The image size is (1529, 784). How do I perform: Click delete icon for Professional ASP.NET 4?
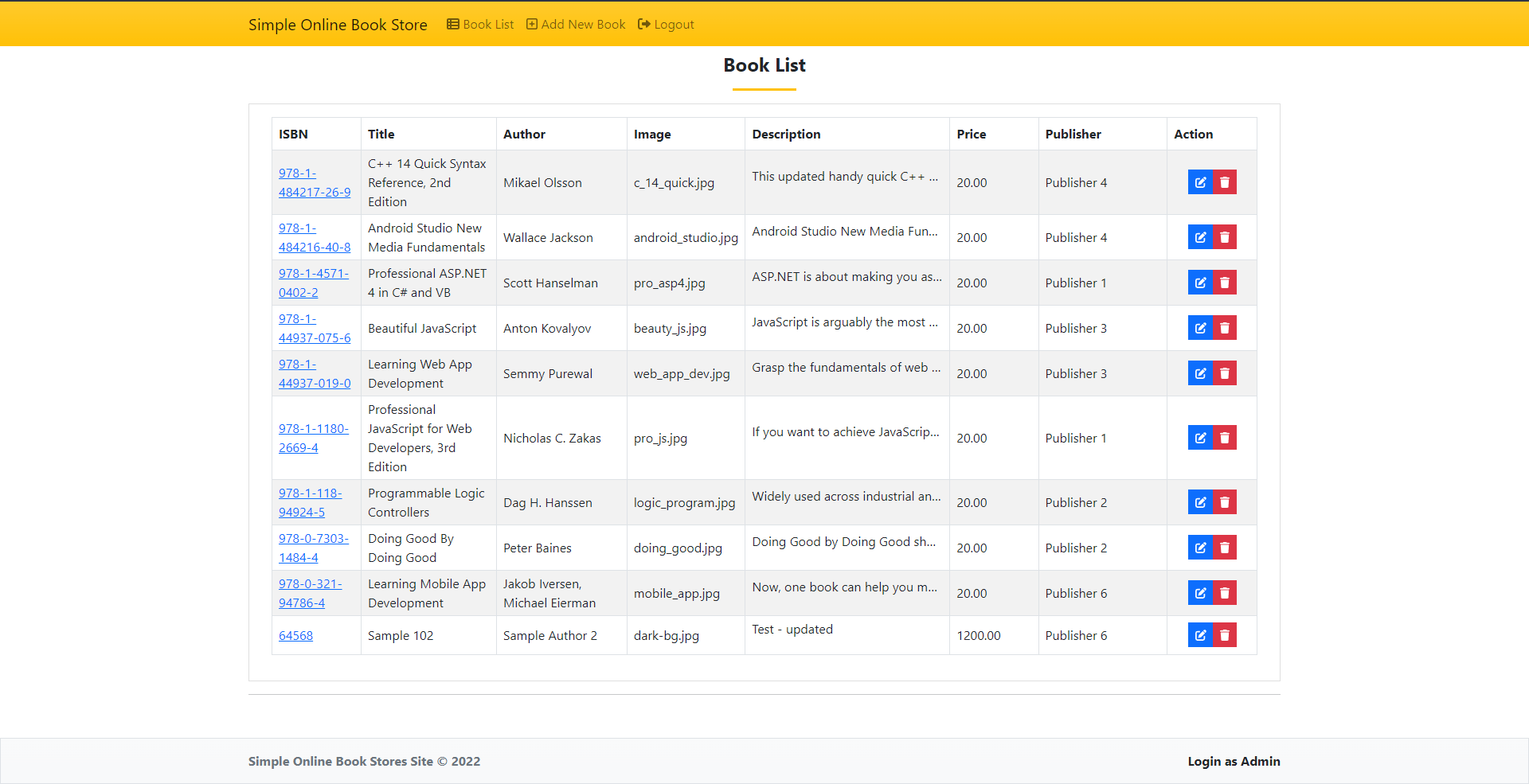point(1225,282)
